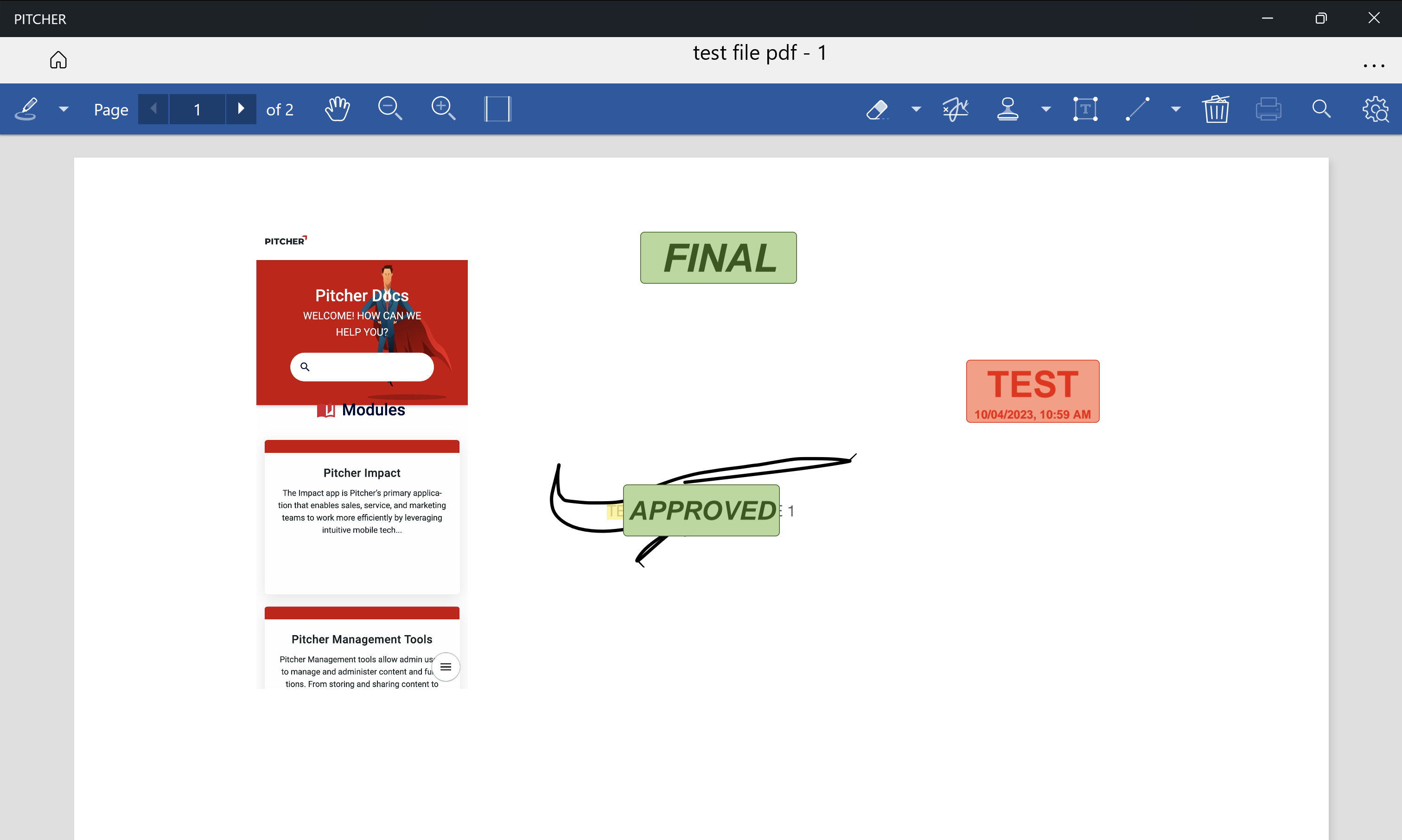Click the page number input field
The width and height of the screenshot is (1402, 840).
[x=197, y=108]
